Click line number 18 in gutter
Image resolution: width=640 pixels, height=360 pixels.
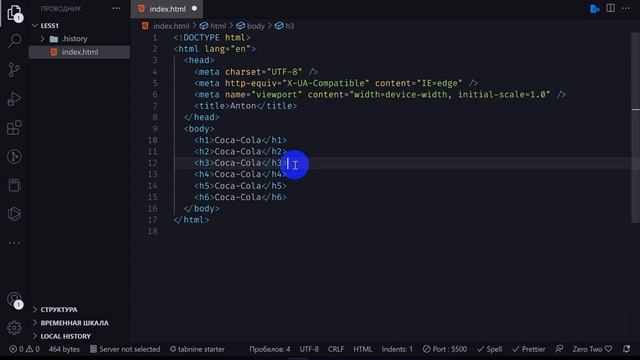click(152, 231)
